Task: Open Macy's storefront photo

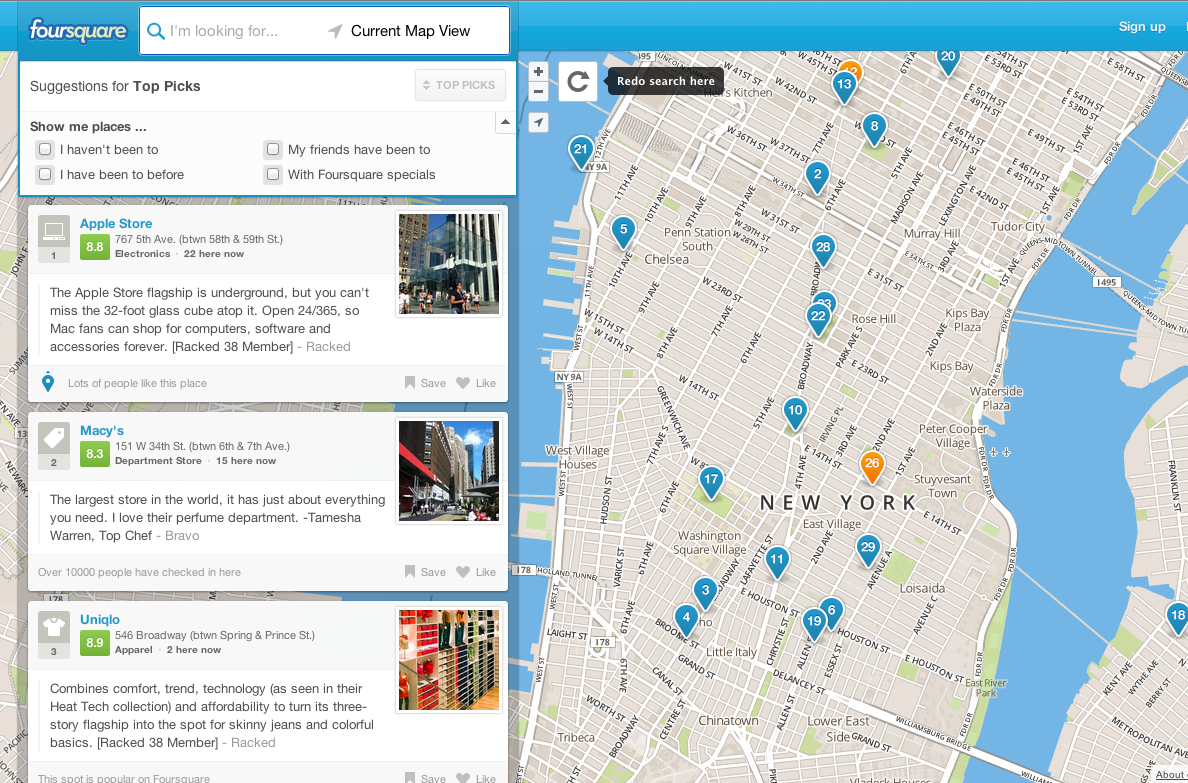Action: [449, 471]
